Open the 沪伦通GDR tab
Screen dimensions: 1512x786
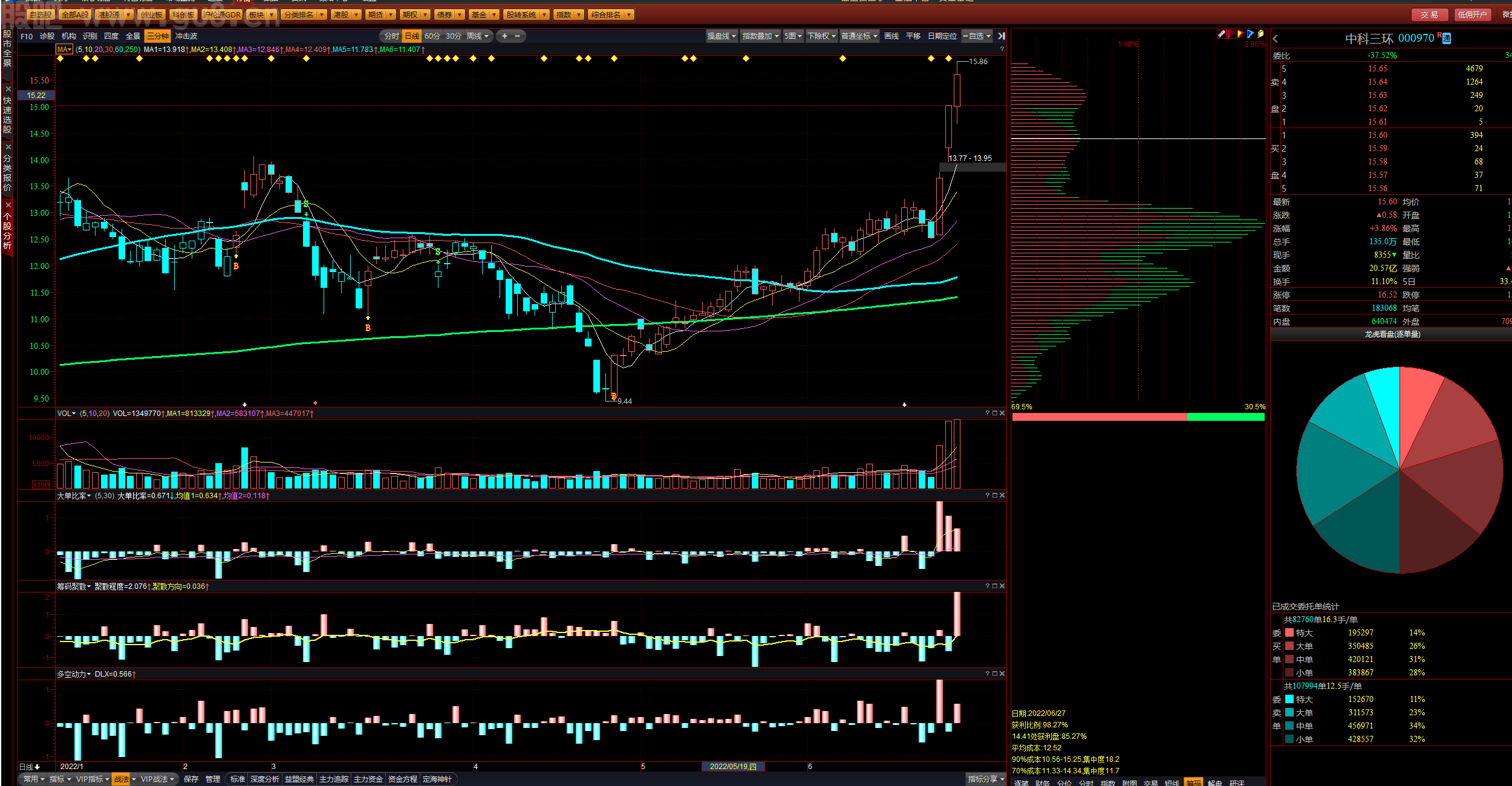click(x=222, y=15)
